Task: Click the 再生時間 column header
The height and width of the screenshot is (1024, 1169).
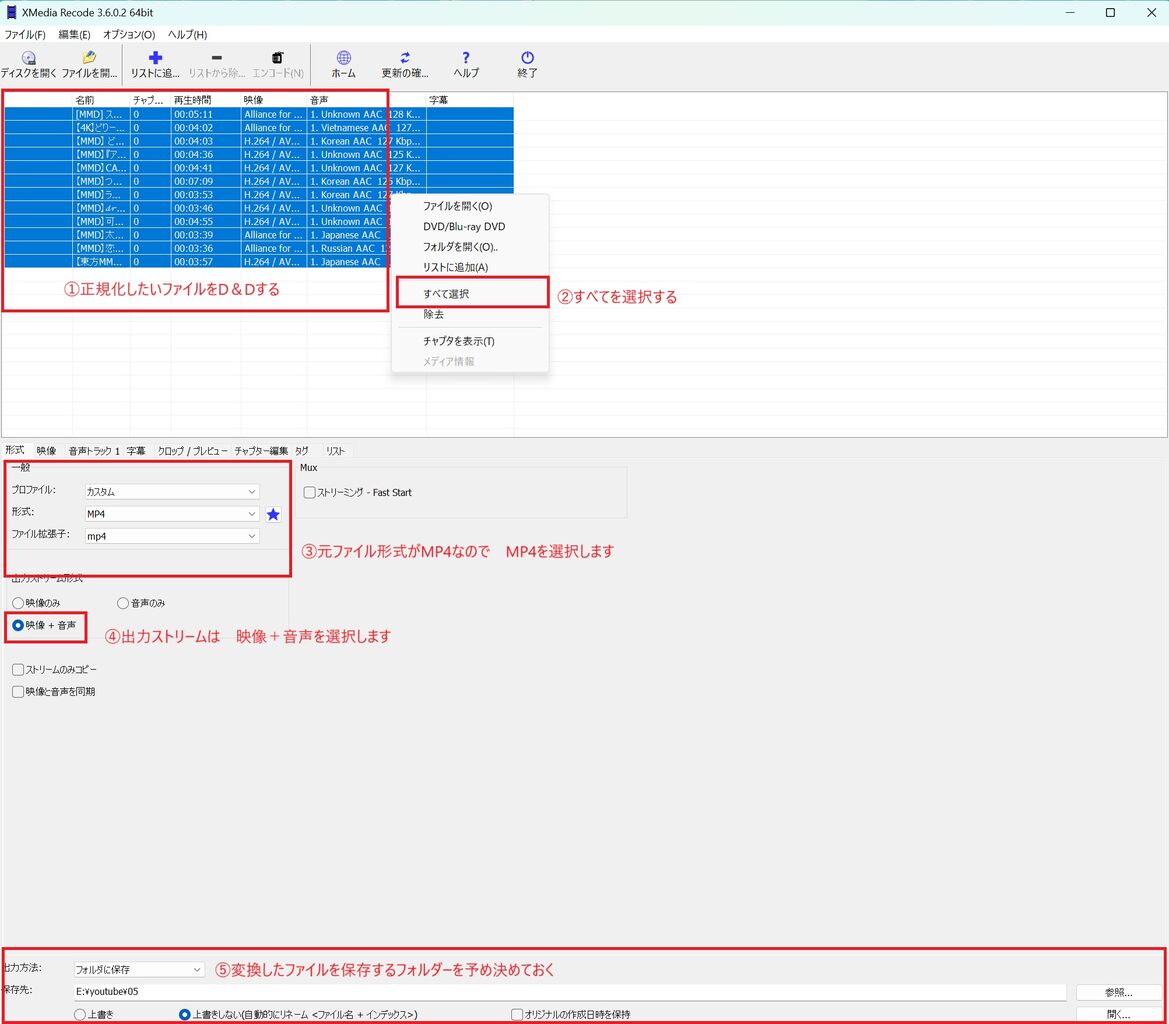Action: click(x=205, y=100)
